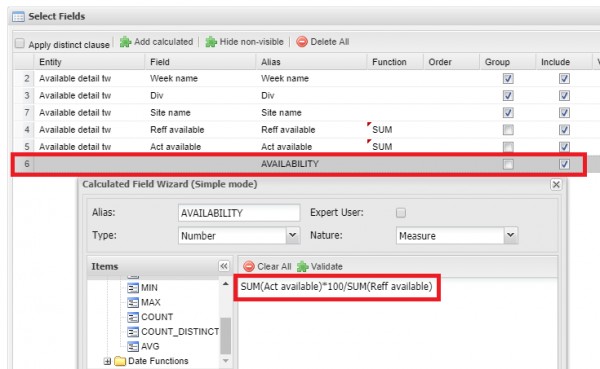The image size is (600, 369).
Task: Click the MAX function icon
Action: point(132,302)
